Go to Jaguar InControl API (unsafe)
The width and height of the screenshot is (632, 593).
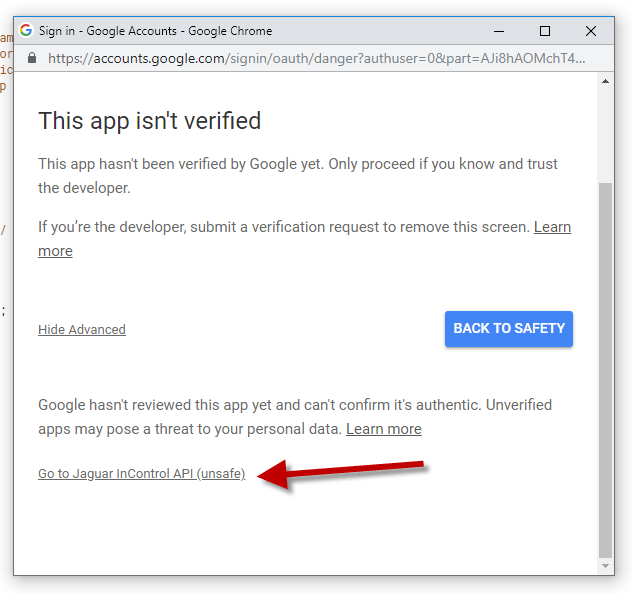click(141, 473)
